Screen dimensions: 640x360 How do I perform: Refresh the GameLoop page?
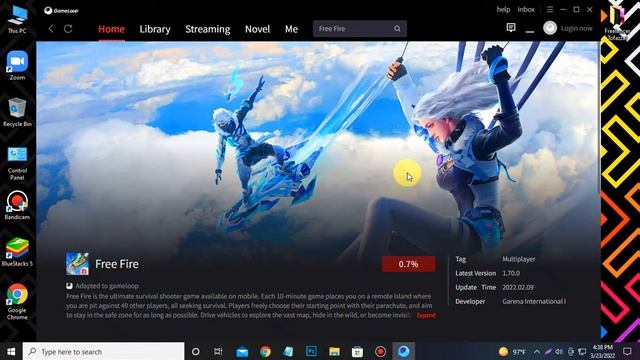click(x=68, y=29)
